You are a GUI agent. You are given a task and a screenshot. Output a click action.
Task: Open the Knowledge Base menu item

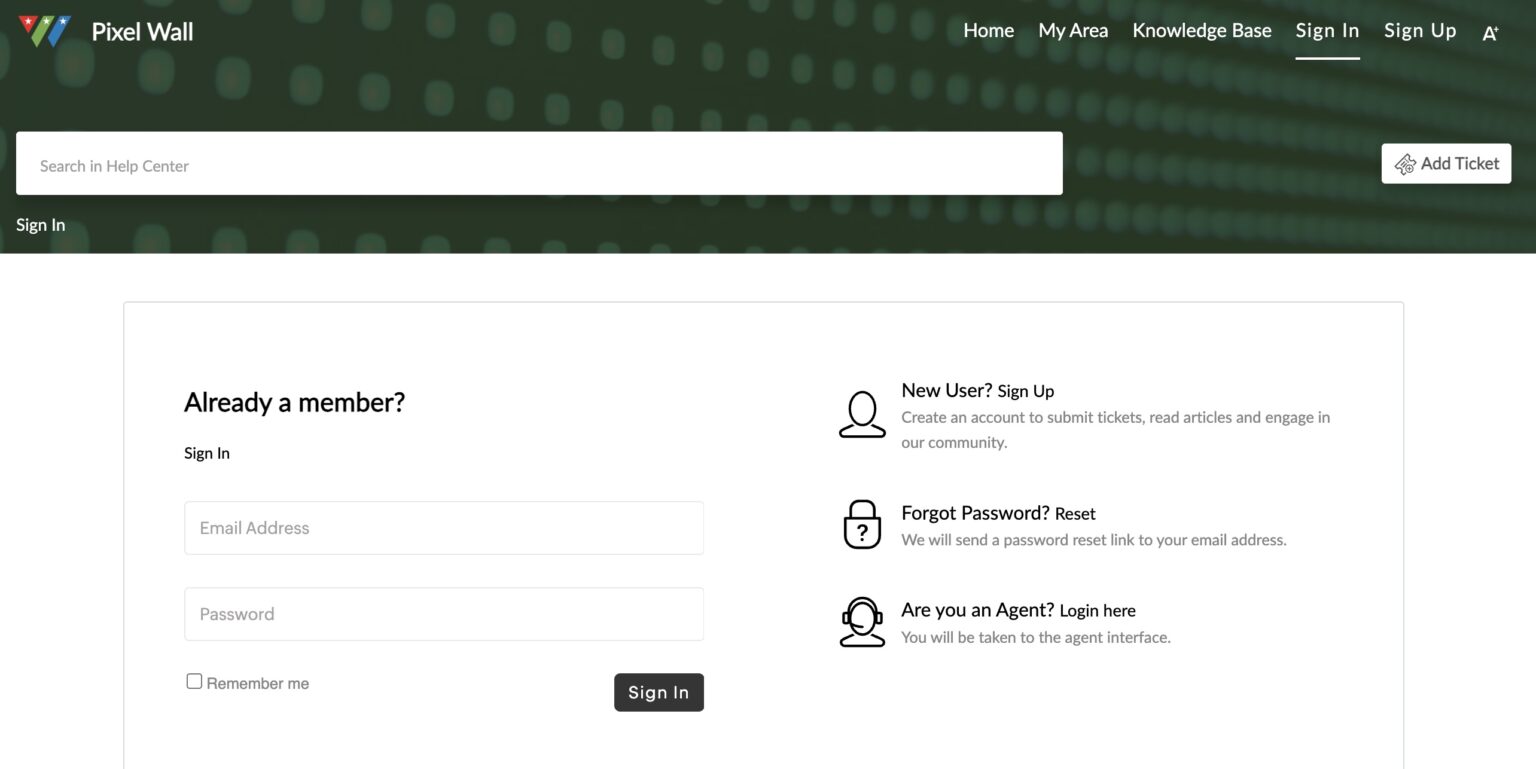tap(1201, 31)
